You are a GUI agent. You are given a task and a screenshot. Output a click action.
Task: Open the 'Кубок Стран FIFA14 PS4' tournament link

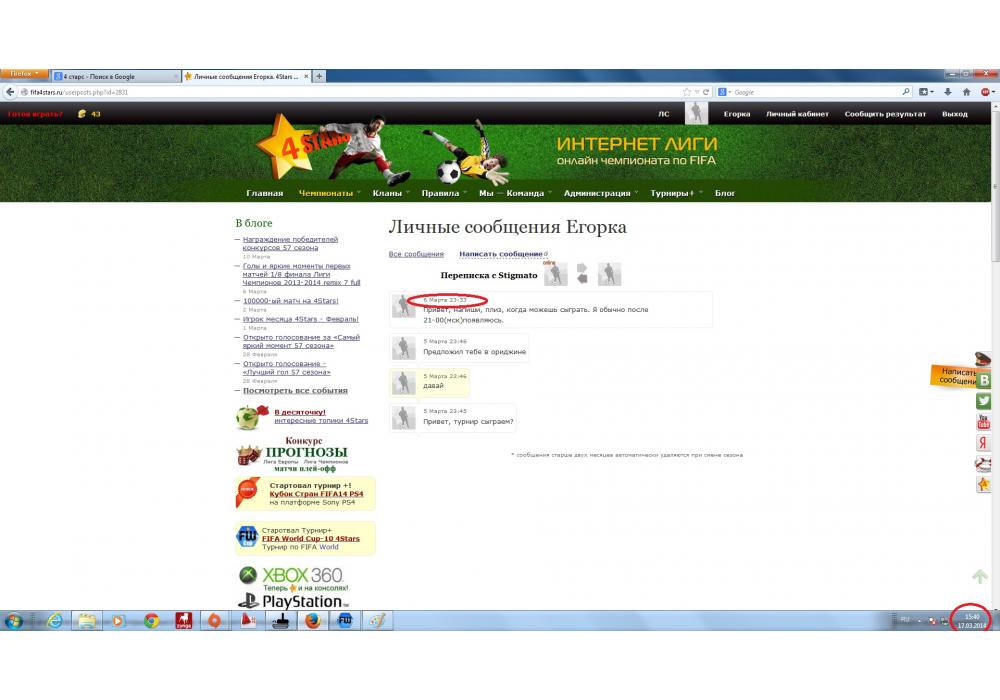click(x=316, y=494)
